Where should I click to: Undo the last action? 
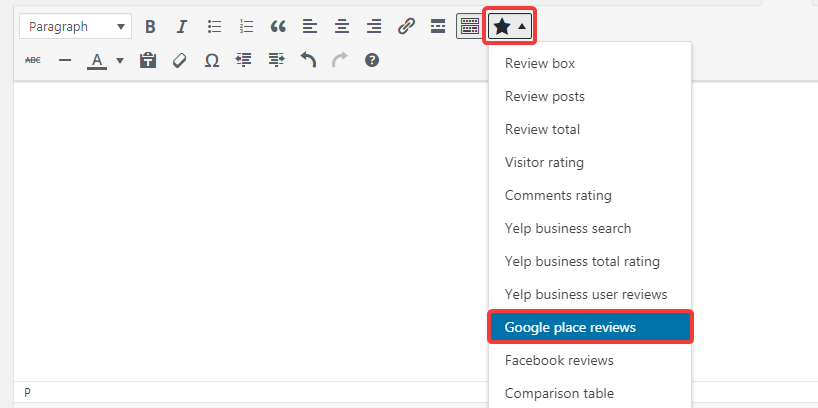[308, 61]
